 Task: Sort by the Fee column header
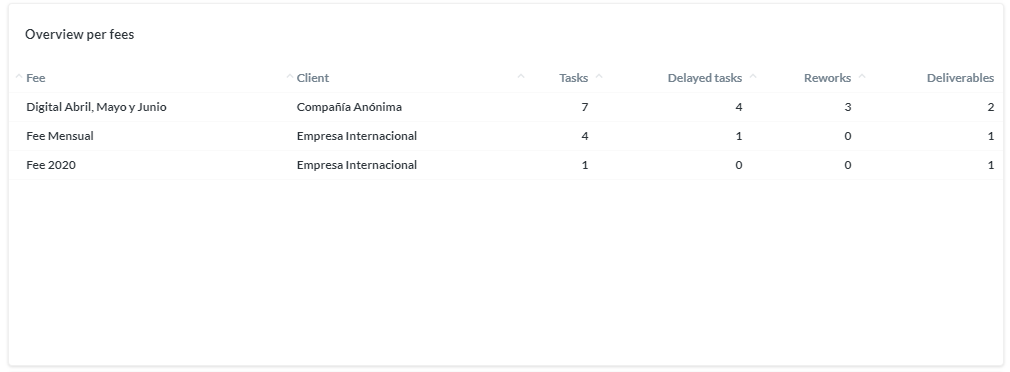pos(35,78)
